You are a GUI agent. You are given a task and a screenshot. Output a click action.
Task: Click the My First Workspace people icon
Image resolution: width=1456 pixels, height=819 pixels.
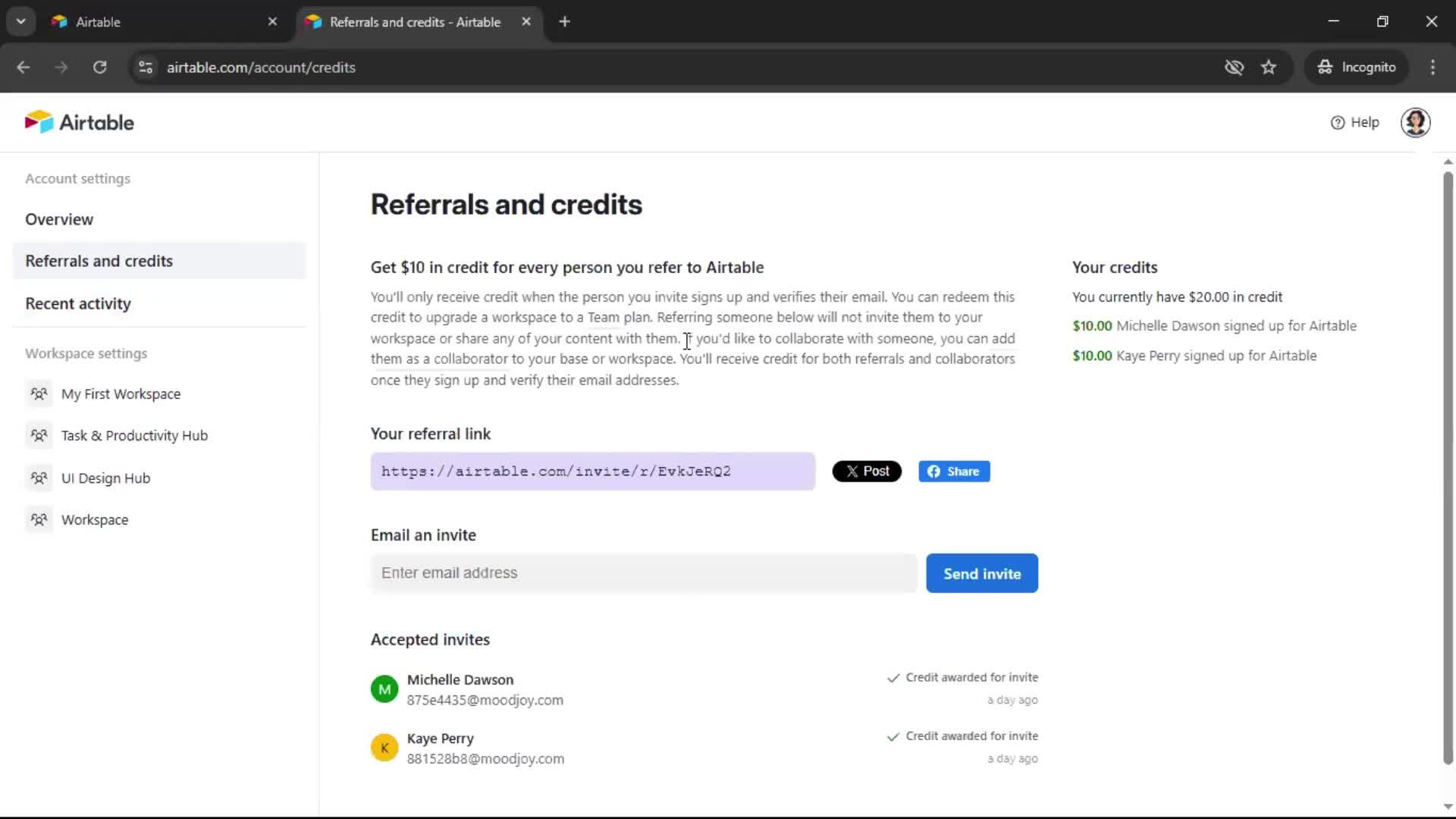39,394
